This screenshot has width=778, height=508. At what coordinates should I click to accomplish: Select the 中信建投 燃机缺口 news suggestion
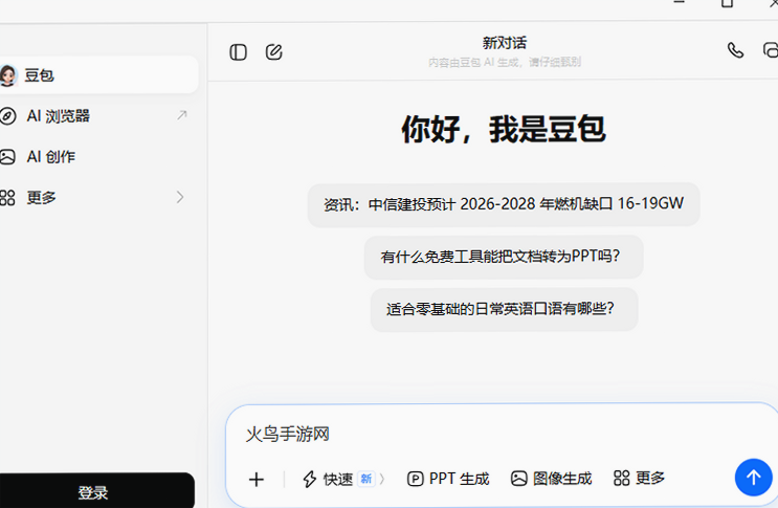coord(504,204)
